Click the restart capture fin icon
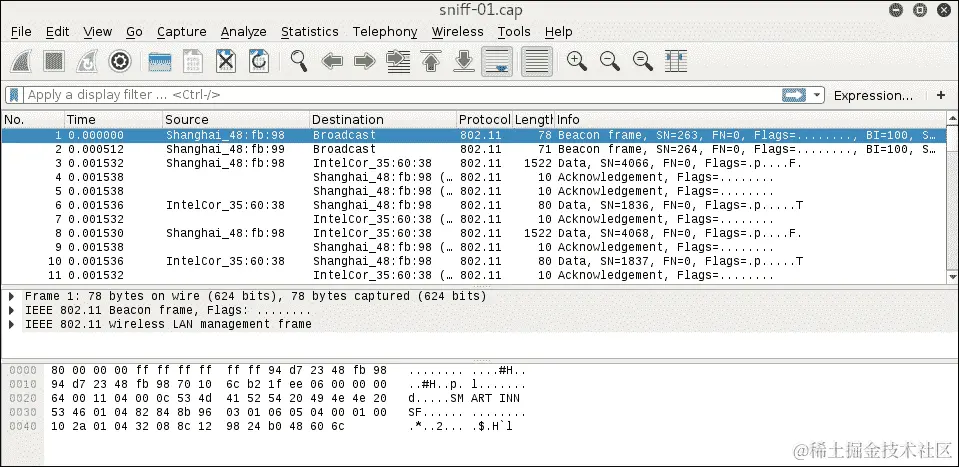959x467 pixels. tap(87, 62)
